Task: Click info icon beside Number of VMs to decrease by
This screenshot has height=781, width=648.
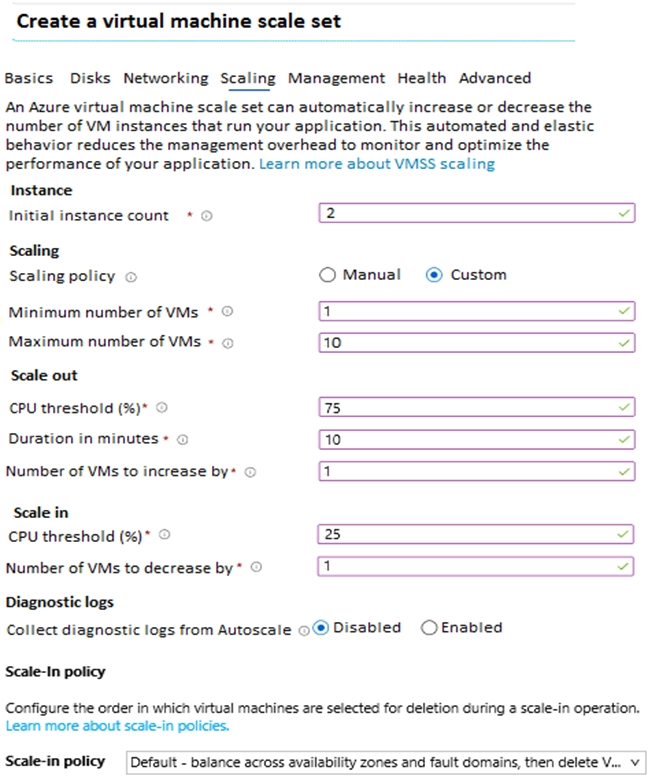Action: click(x=256, y=567)
